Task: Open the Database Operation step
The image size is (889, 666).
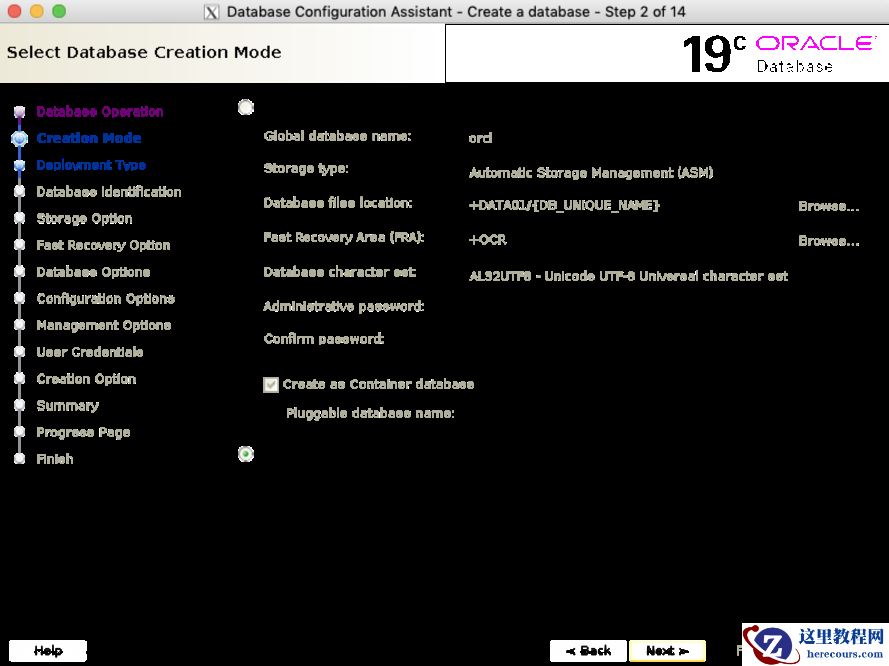Action: pos(100,112)
